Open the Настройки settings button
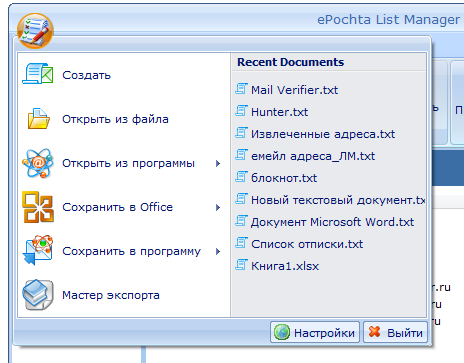The height and width of the screenshot is (363, 464). coord(315,332)
